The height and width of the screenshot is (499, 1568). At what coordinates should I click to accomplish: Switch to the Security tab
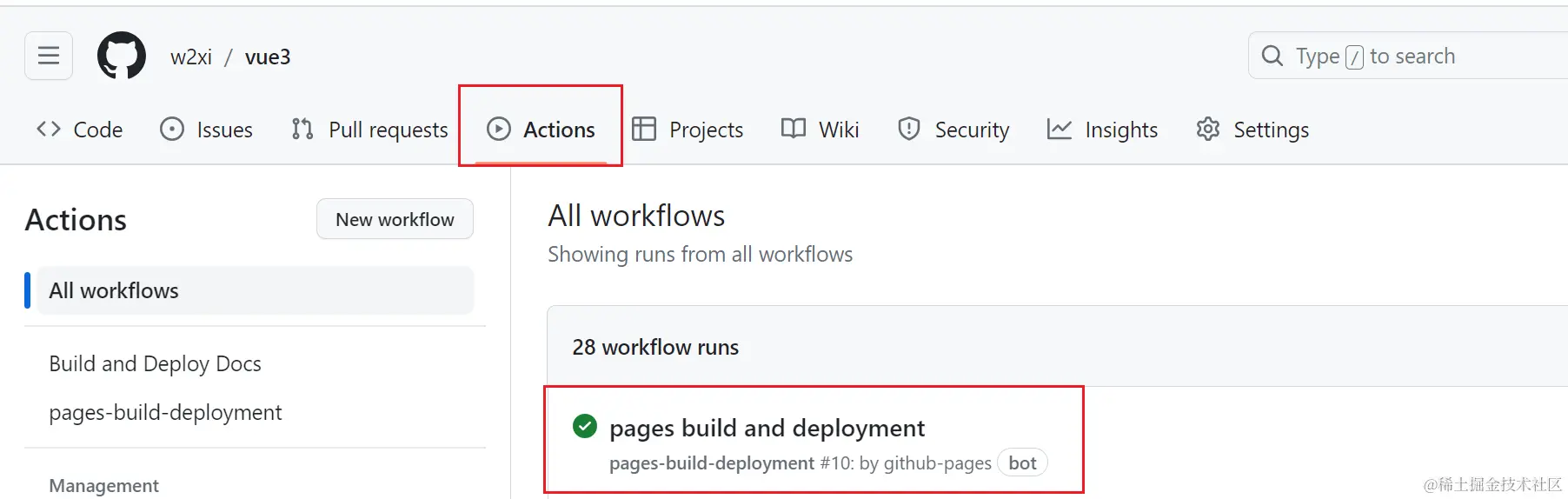953,130
